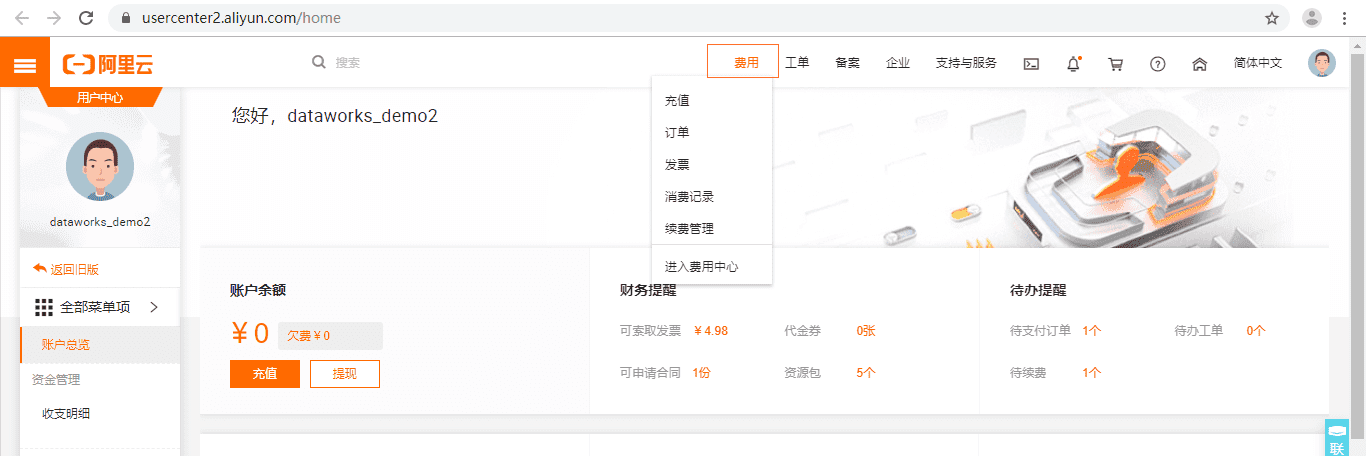
Task: Open the shopping cart
Action: pos(1115,63)
